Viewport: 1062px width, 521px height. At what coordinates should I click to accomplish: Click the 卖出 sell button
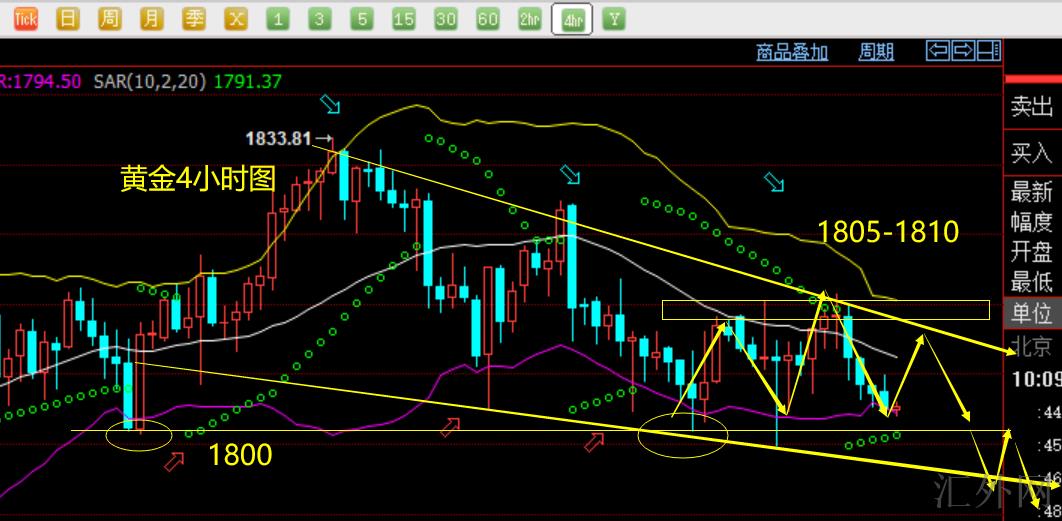tap(1031, 107)
